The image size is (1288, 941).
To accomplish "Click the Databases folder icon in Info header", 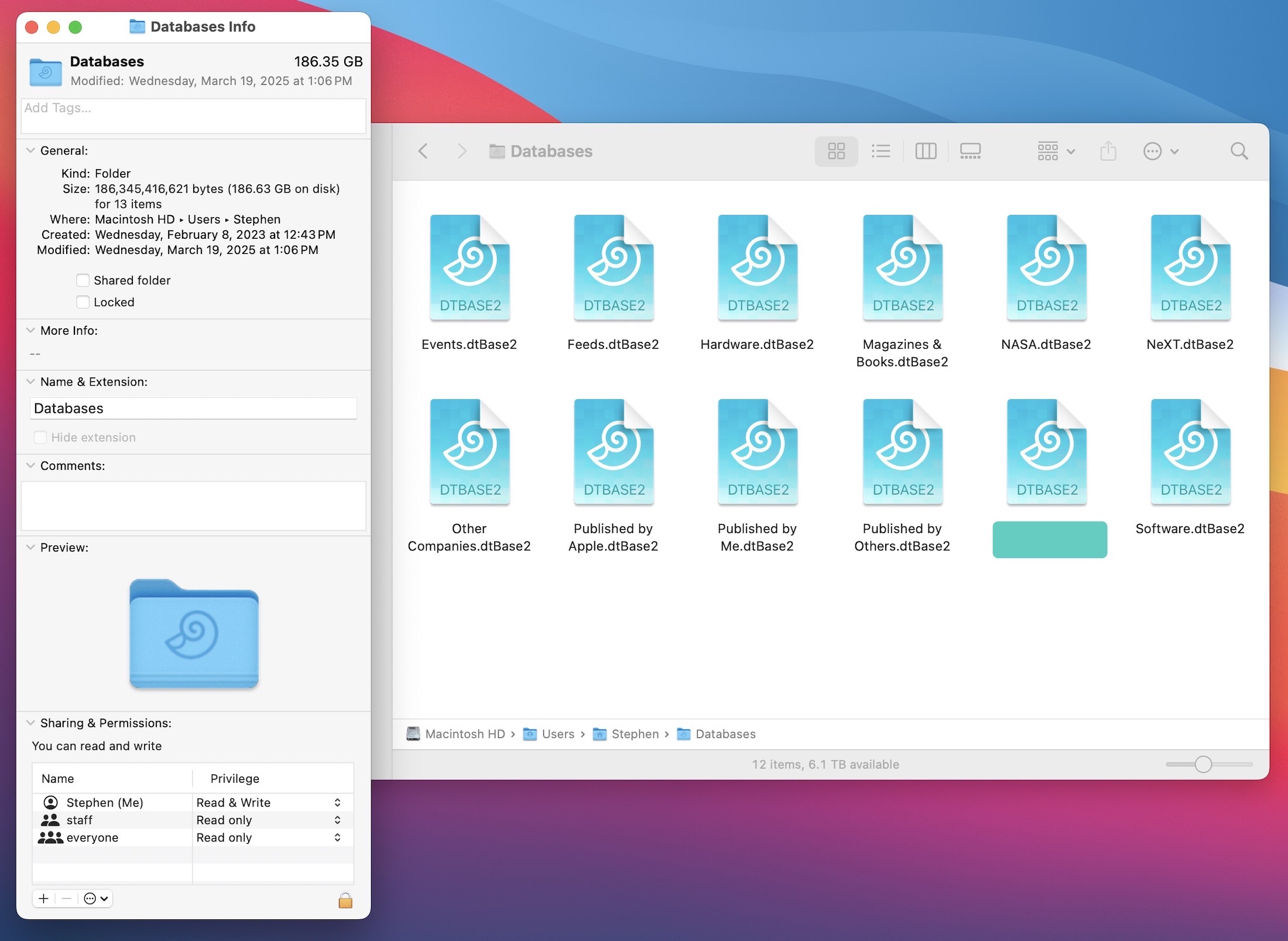I will 46,71.
